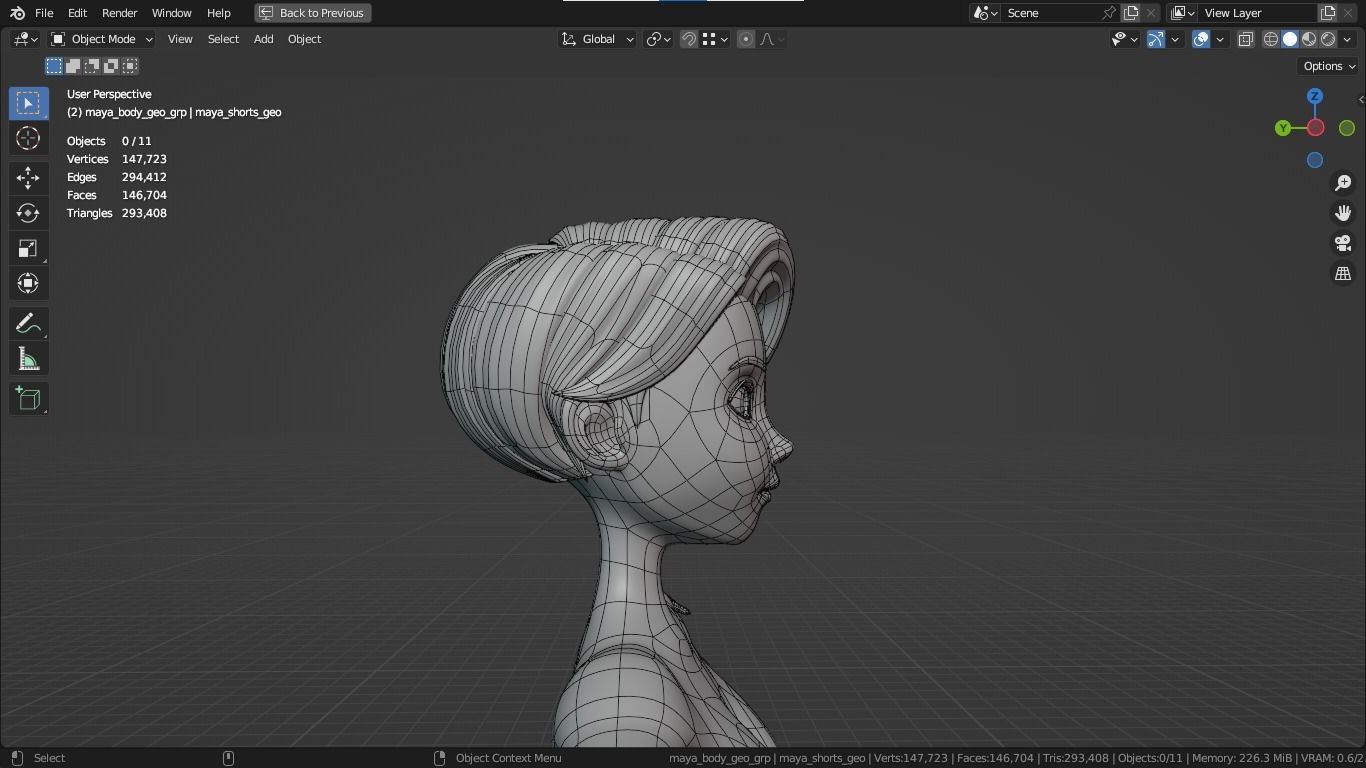Click the Pan view hand icon
The width and height of the screenshot is (1366, 768).
pos(1343,213)
